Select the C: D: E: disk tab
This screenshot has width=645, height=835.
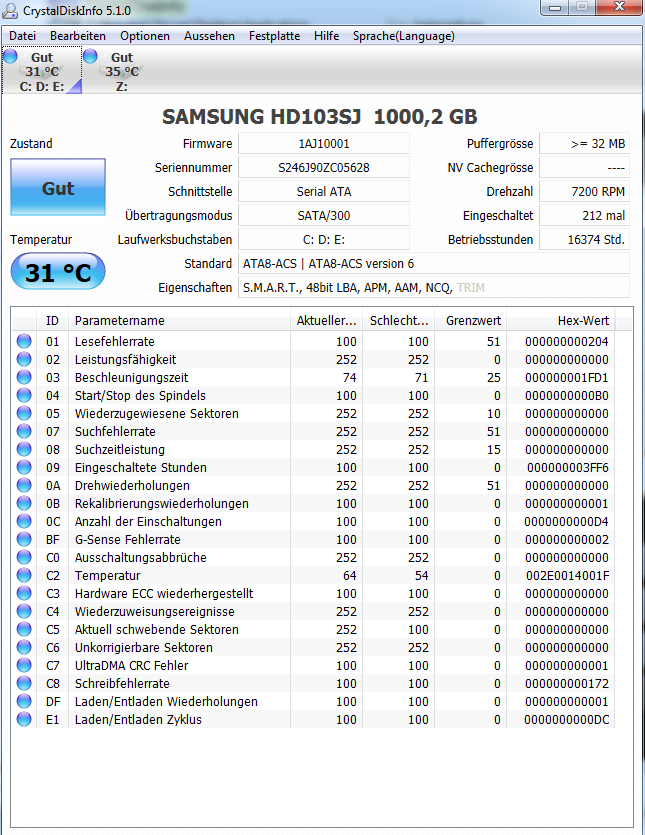pyautogui.click(x=42, y=71)
